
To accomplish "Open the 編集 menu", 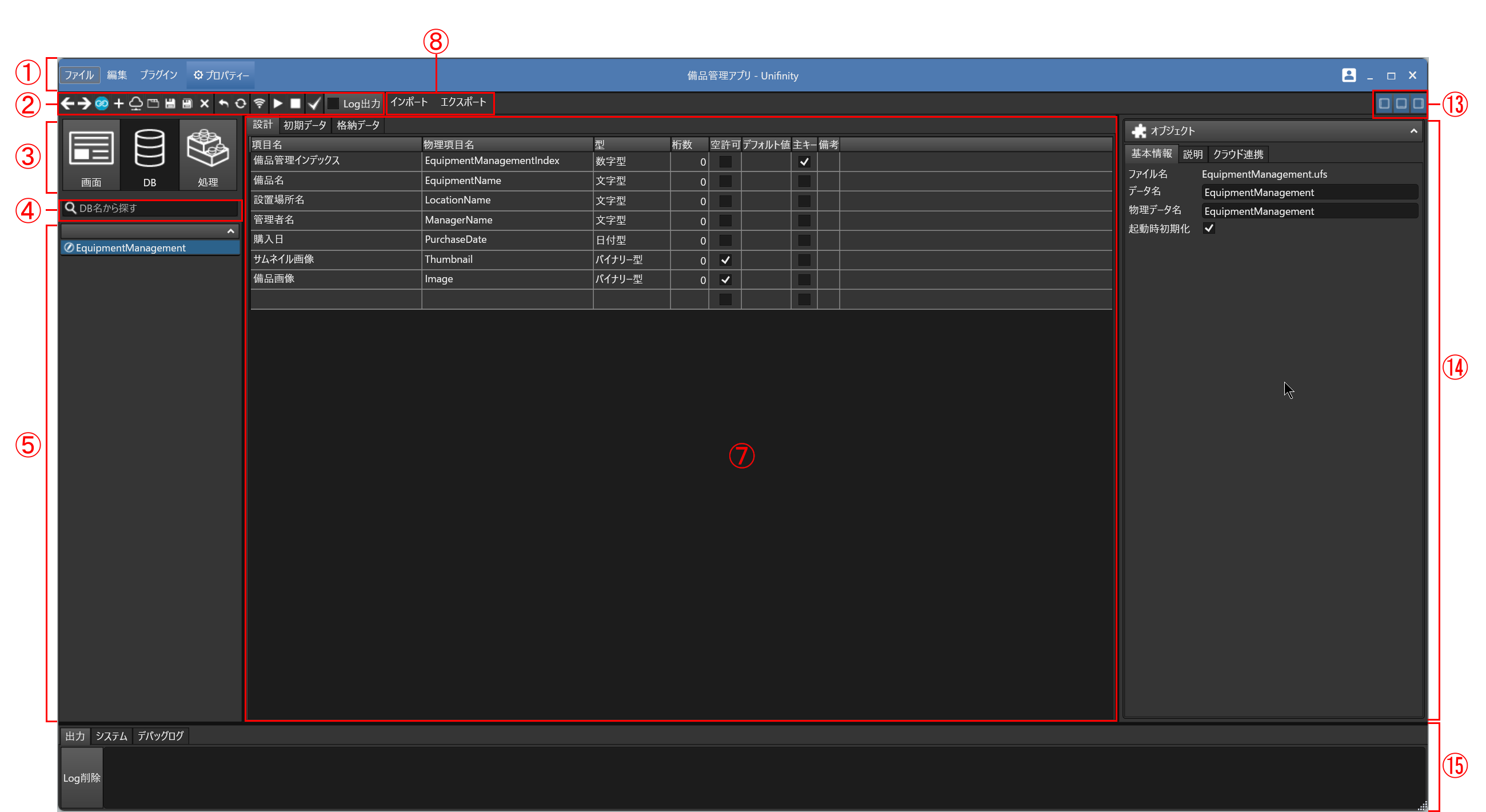I will point(117,75).
